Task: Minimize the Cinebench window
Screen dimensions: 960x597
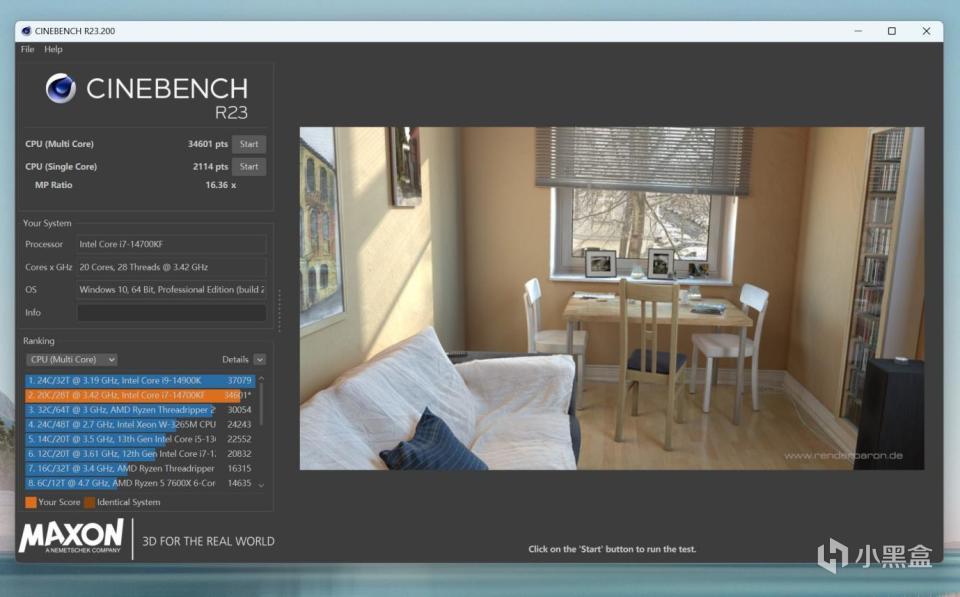Action: (858, 31)
